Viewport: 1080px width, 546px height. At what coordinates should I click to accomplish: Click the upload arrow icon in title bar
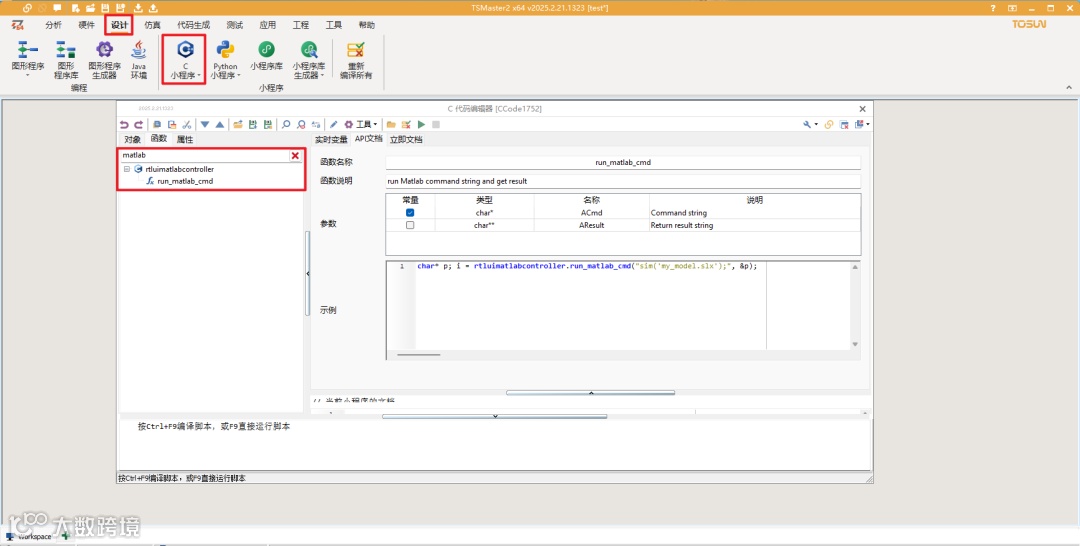pyautogui.click(x=153, y=8)
